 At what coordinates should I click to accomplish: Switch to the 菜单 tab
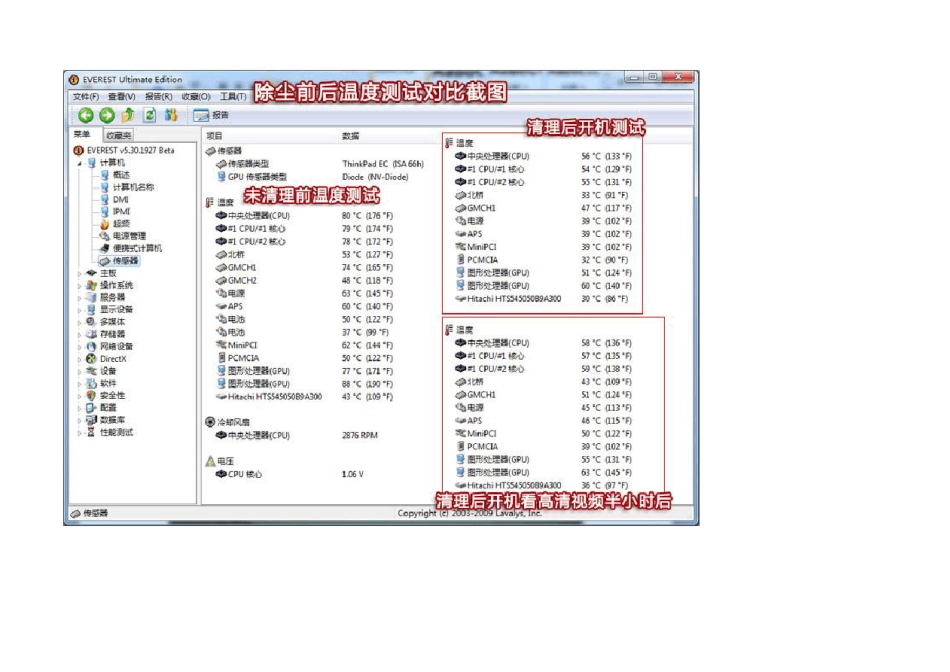point(82,135)
